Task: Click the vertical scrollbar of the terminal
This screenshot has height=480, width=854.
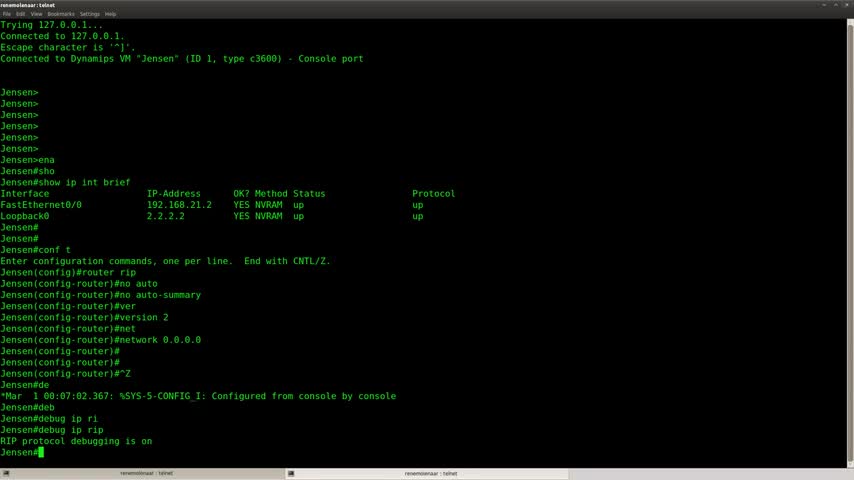Action: pyautogui.click(x=850, y=243)
